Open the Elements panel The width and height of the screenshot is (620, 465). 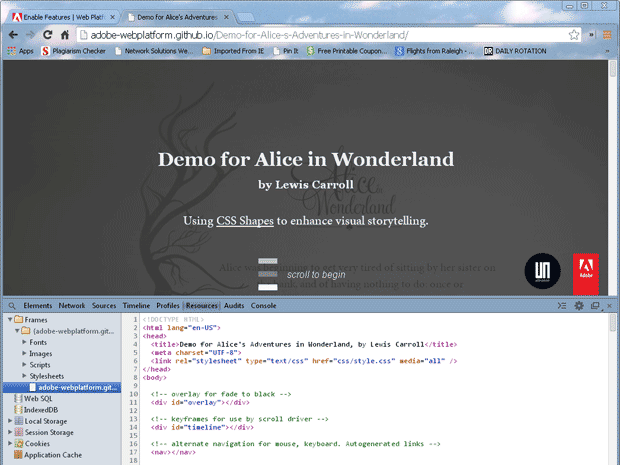pos(38,306)
